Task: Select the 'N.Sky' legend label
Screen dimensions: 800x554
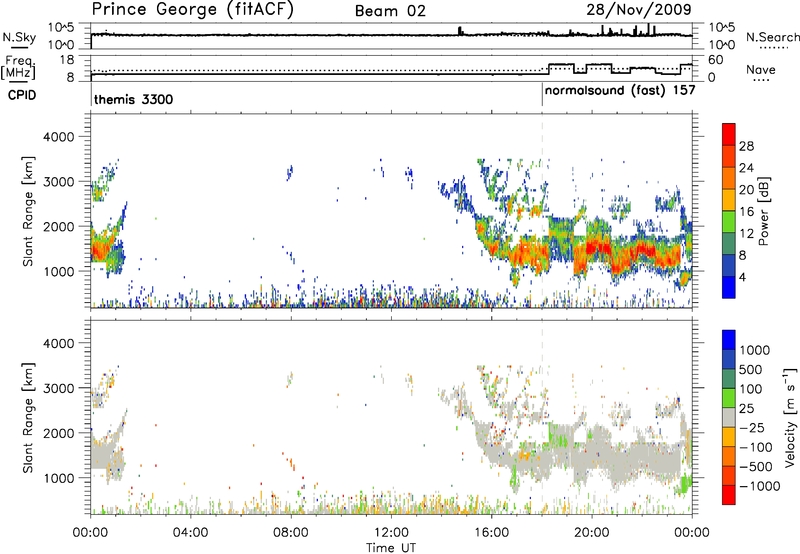Action: pyautogui.click(x=19, y=37)
